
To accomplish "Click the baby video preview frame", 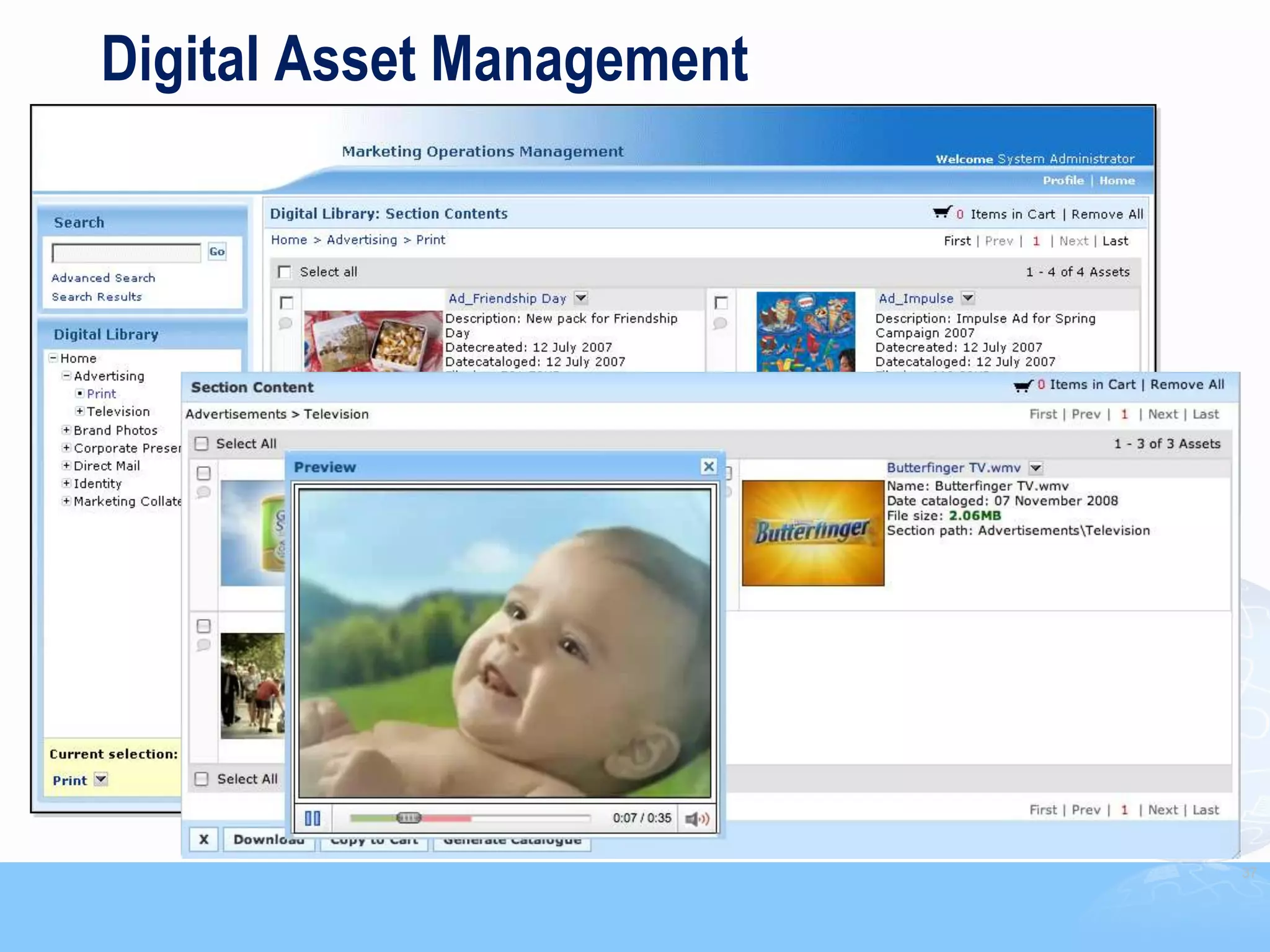I will [x=505, y=643].
